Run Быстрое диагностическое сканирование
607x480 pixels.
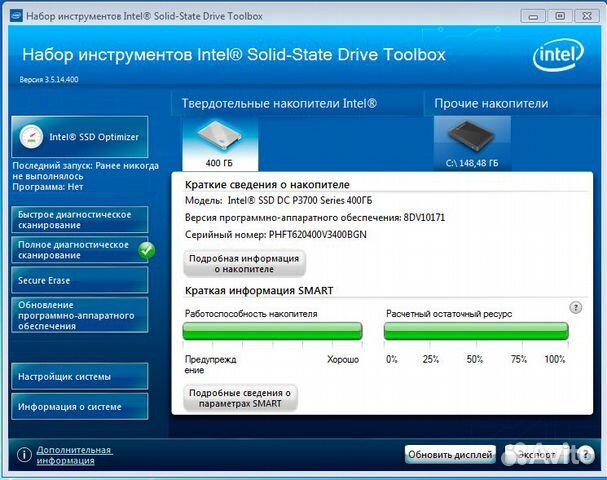point(78,220)
